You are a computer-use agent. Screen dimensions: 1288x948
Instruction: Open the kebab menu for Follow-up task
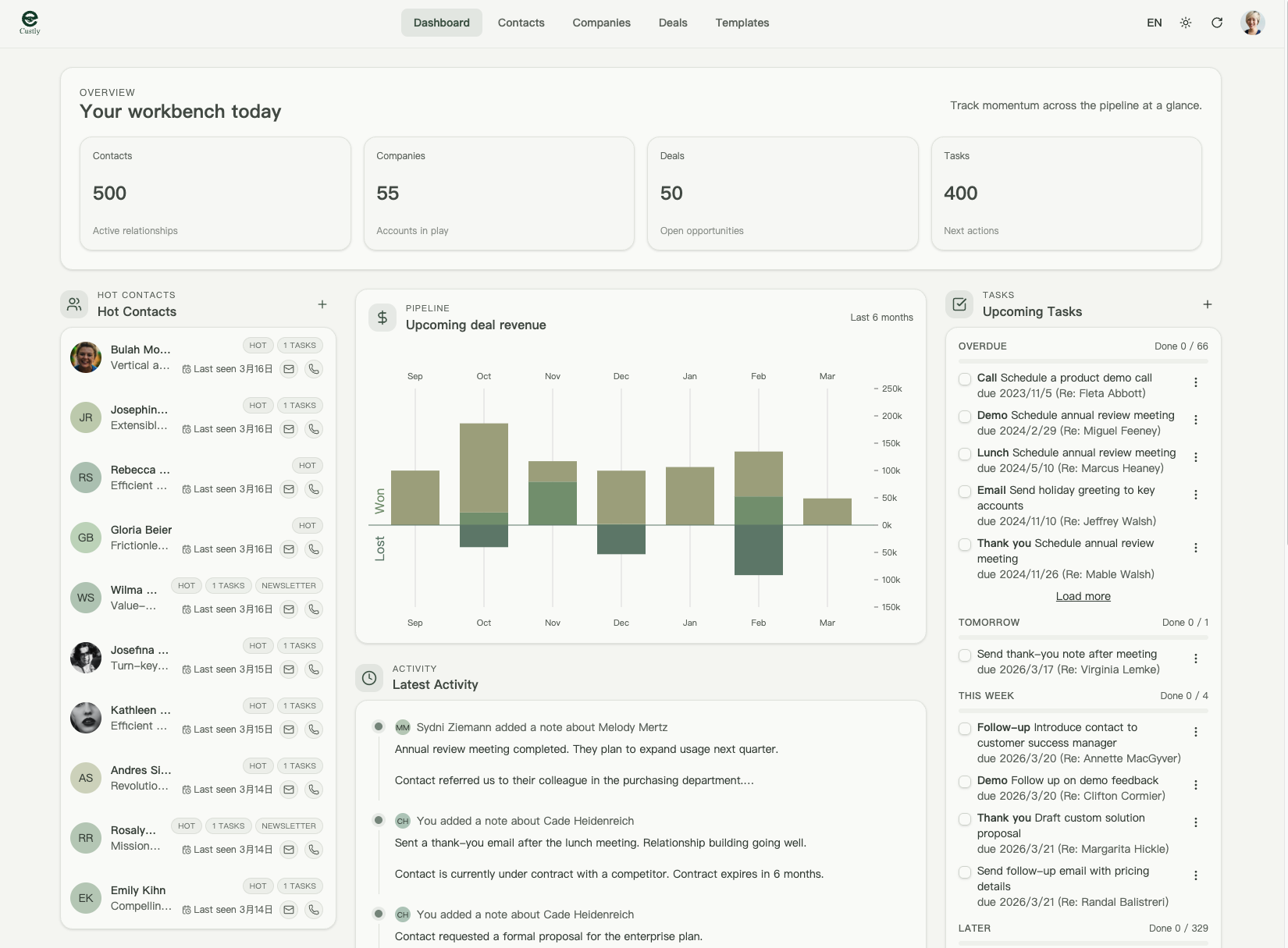pos(1196,732)
